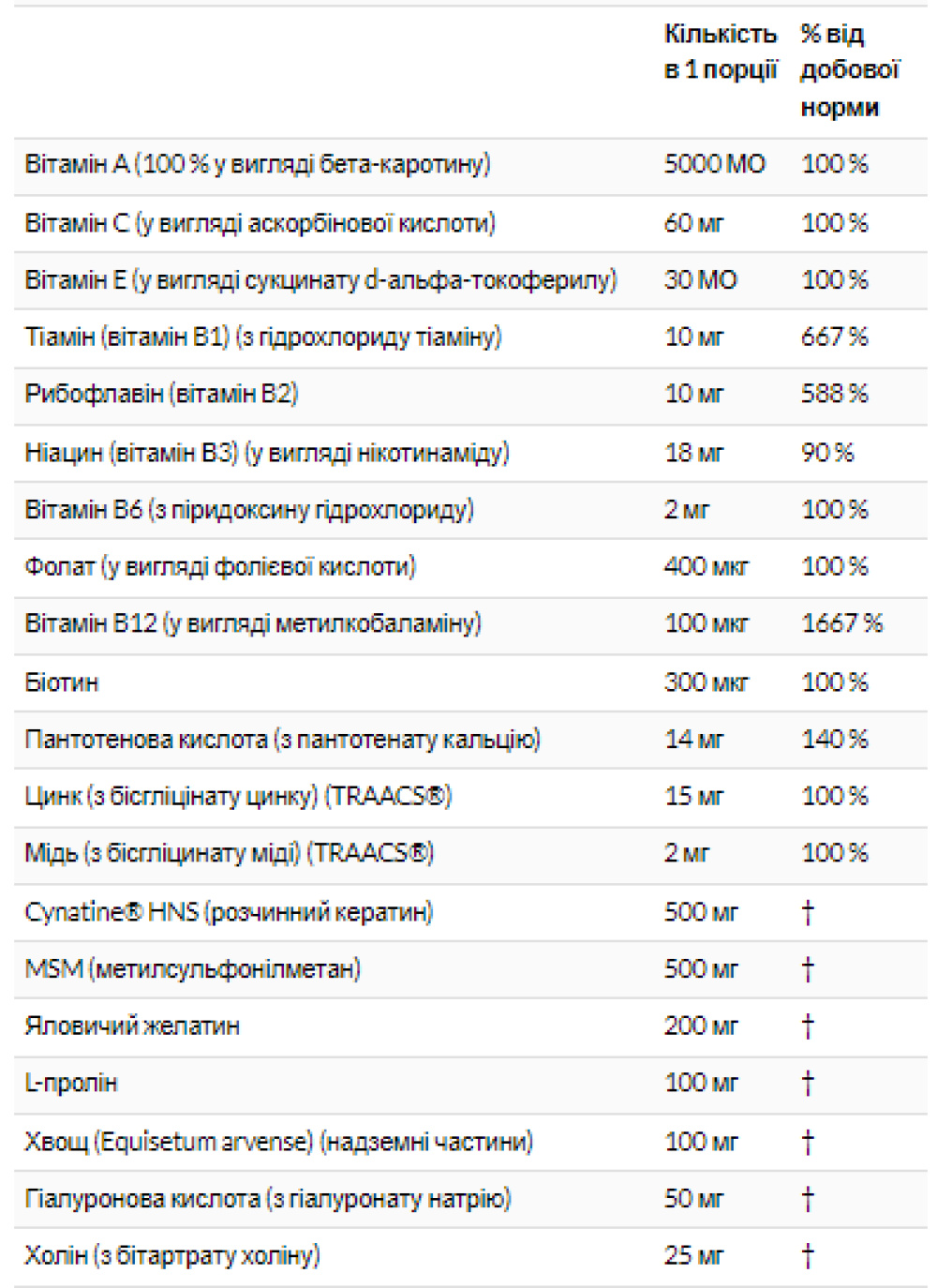The height and width of the screenshot is (1288, 937).
Task: Click the Вітамін B6 row label
Action: [x=249, y=510]
